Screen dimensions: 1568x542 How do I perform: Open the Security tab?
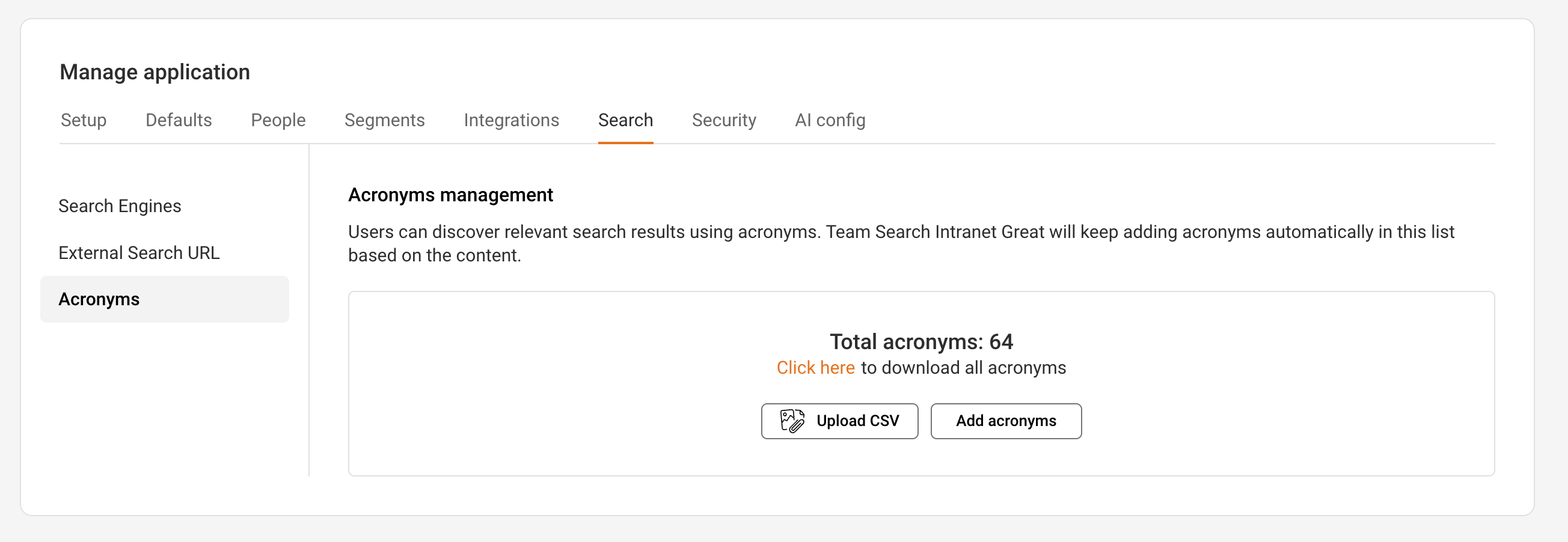(724, 120)
